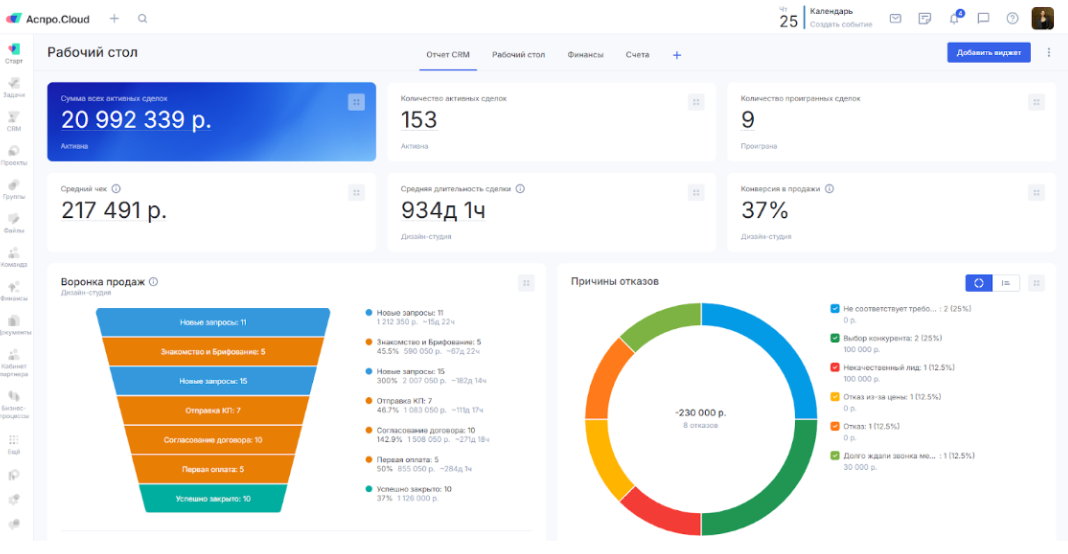Uncheck Некачественный лид legend checkbox
The width and height of the screenshot is (1068, 554).
pyautogui.click(x=835, y=367)
